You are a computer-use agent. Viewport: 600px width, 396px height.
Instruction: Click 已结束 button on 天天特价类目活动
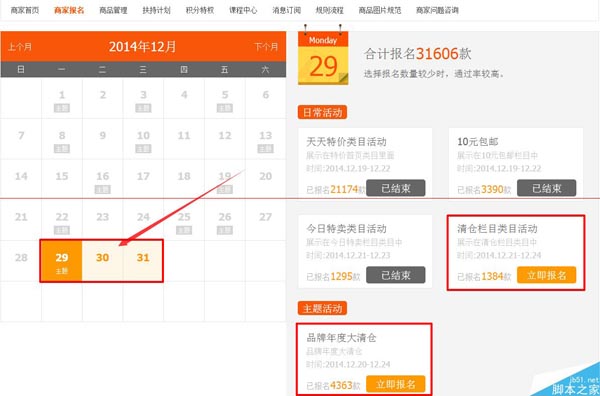[x=396, y=188]
